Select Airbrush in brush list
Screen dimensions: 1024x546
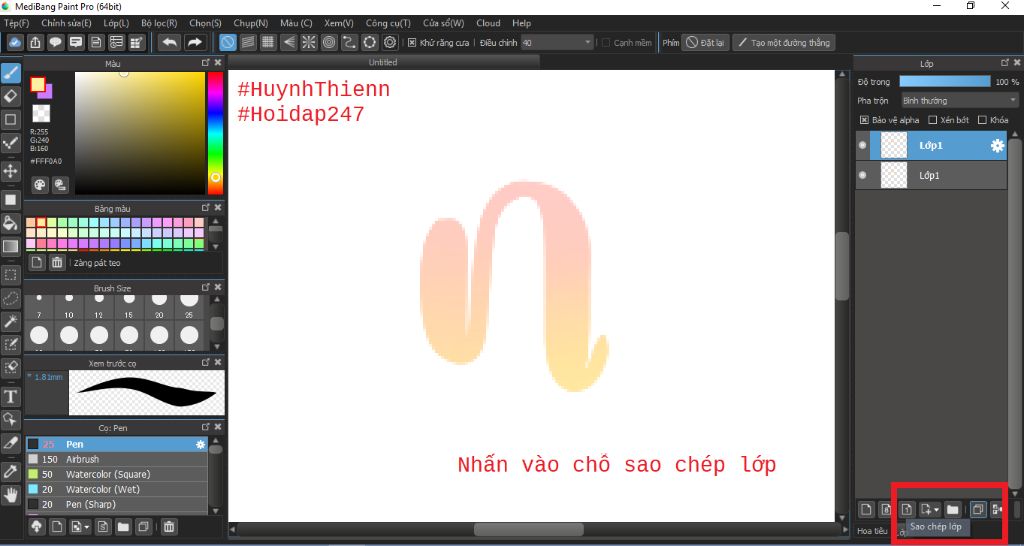point(116,459)
